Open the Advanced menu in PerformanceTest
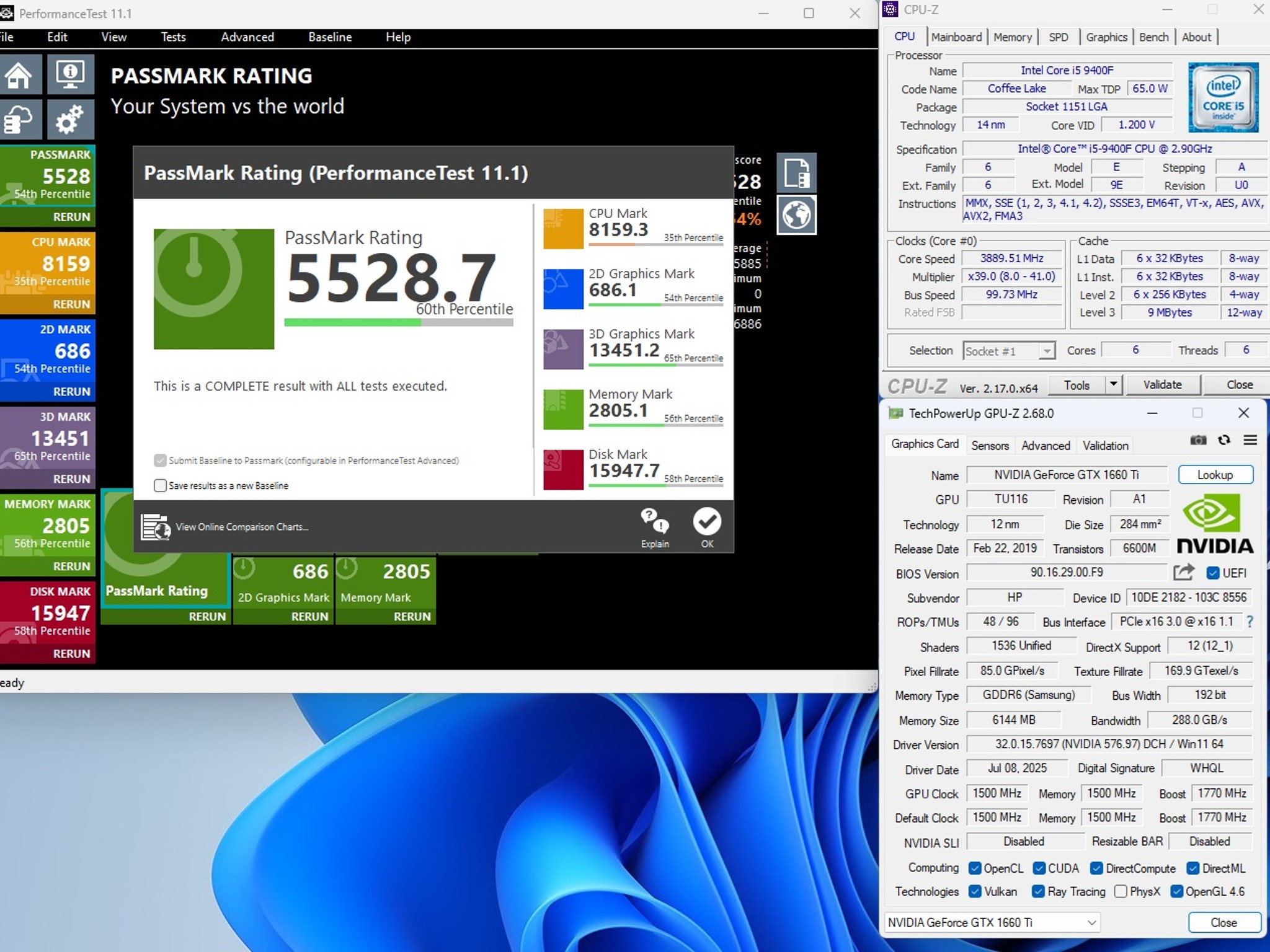 (247, 37)
